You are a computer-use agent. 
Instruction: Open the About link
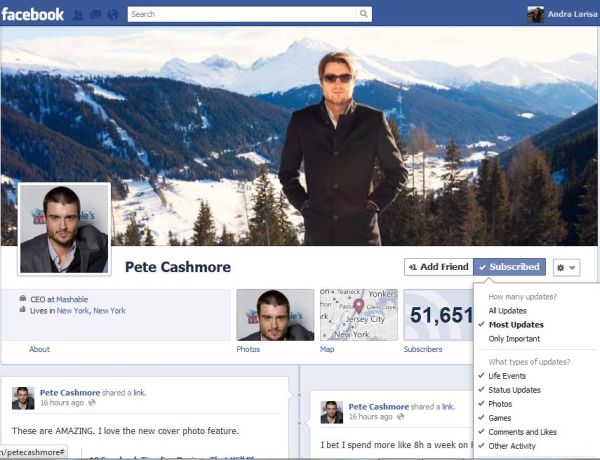tap(39, 349)
